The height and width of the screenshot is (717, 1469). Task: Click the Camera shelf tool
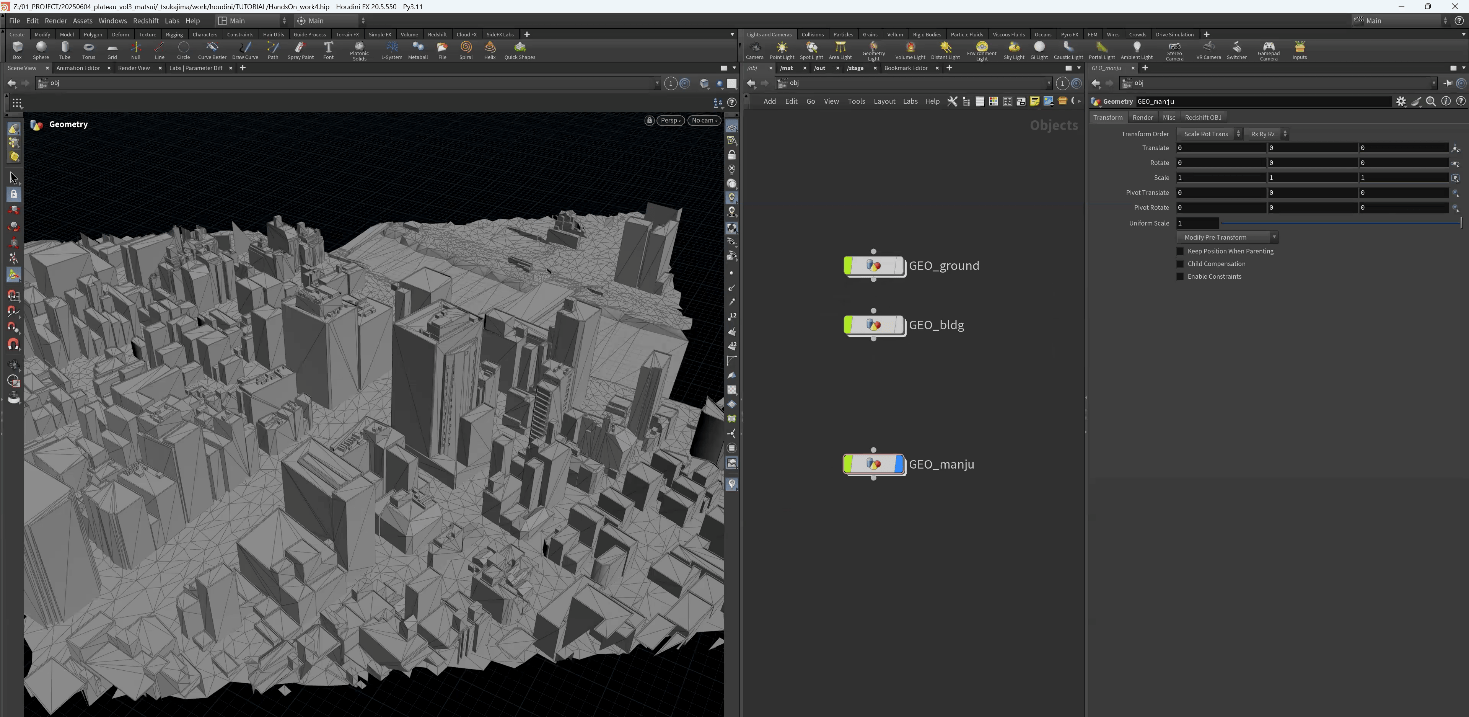coord(754,49)
